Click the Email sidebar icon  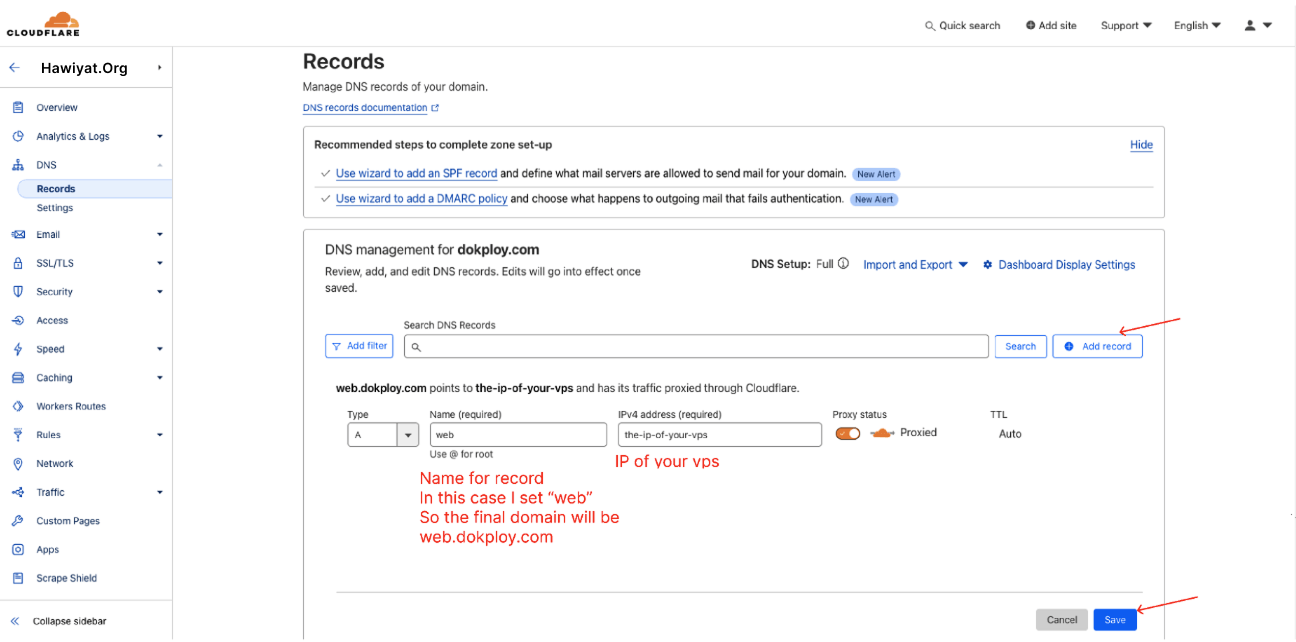(18, 234)
